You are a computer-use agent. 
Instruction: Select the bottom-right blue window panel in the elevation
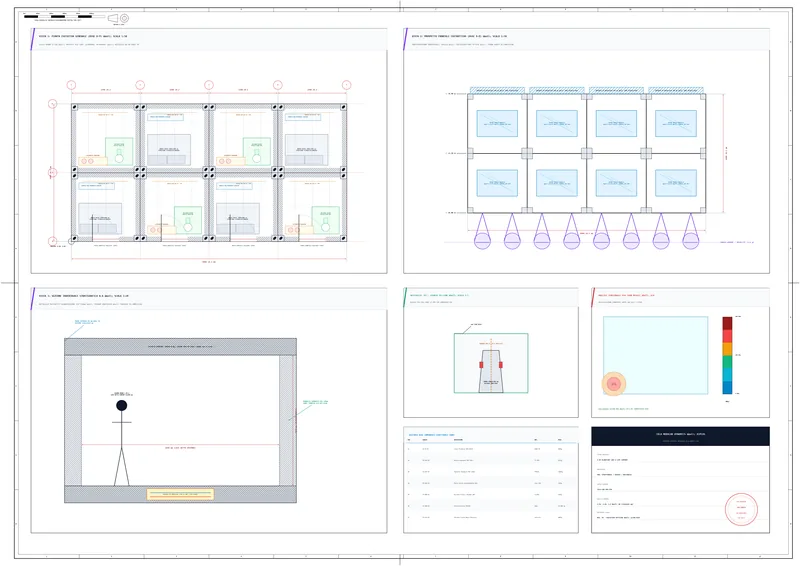pos(676,183)
